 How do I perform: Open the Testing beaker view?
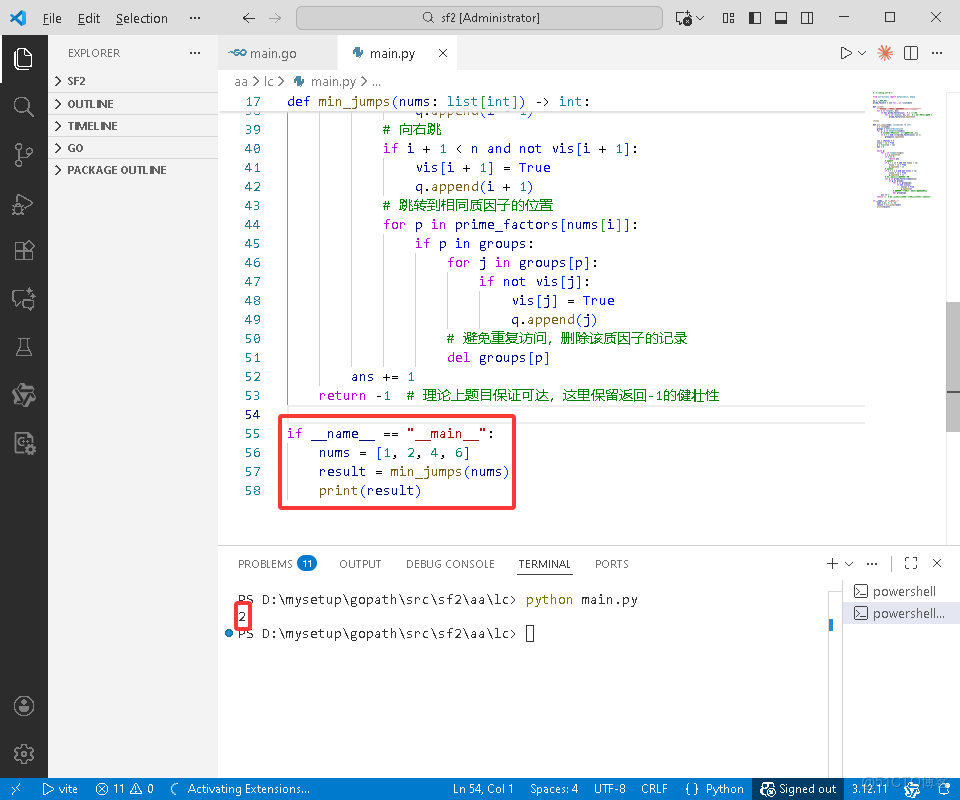(23, 347)
